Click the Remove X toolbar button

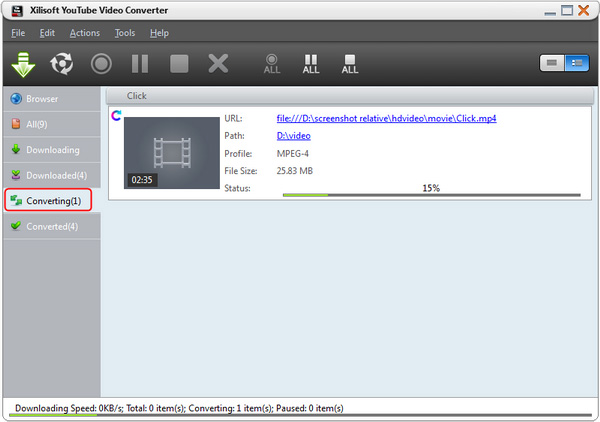(218, 64)
